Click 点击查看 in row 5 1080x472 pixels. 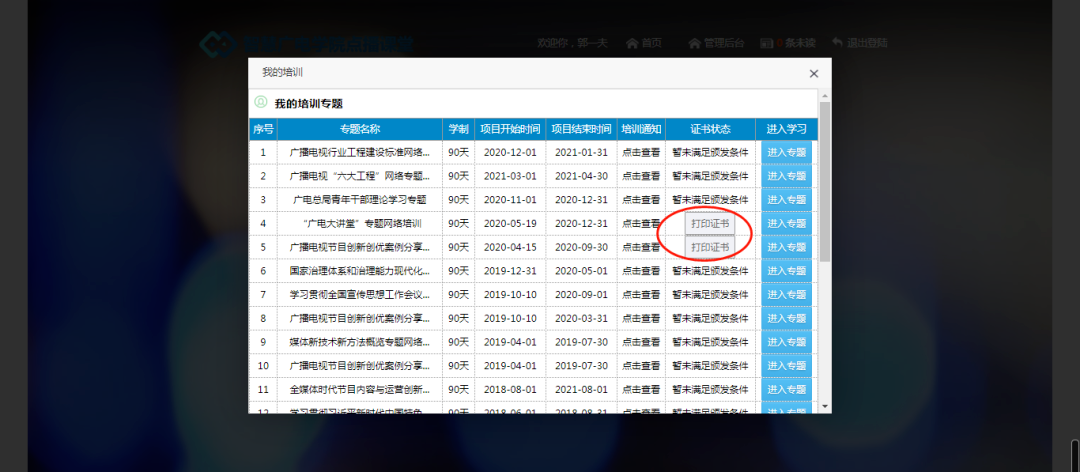click(641, 247)
